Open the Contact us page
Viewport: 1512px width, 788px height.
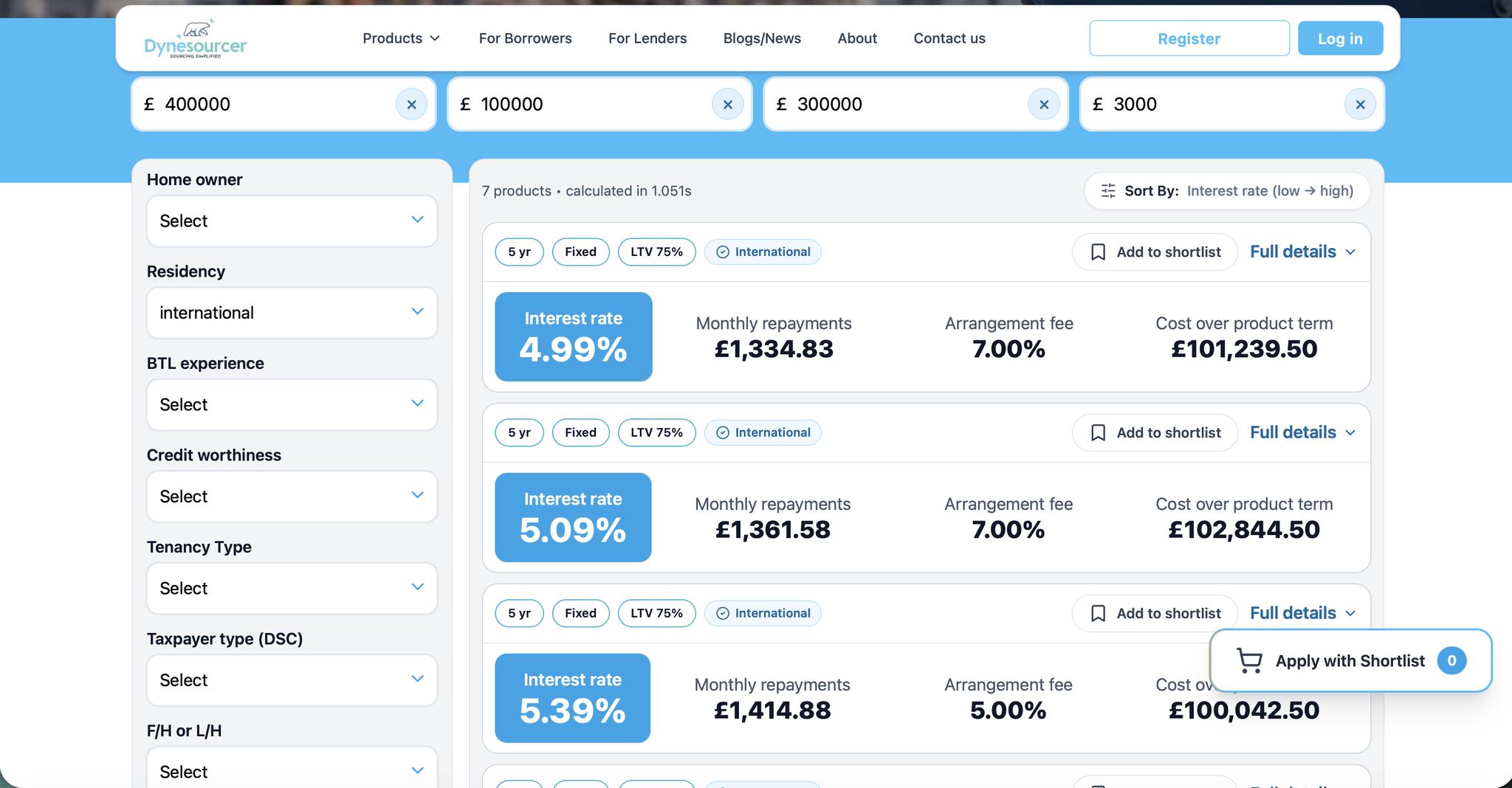click(x=949, y=38)
